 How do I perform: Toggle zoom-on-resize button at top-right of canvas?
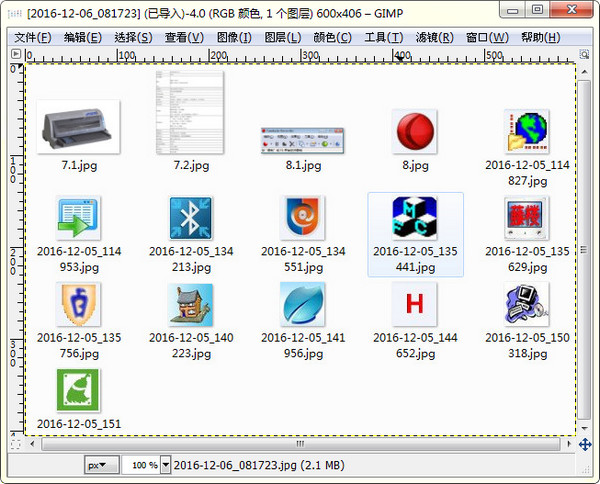tap(585, 56)
